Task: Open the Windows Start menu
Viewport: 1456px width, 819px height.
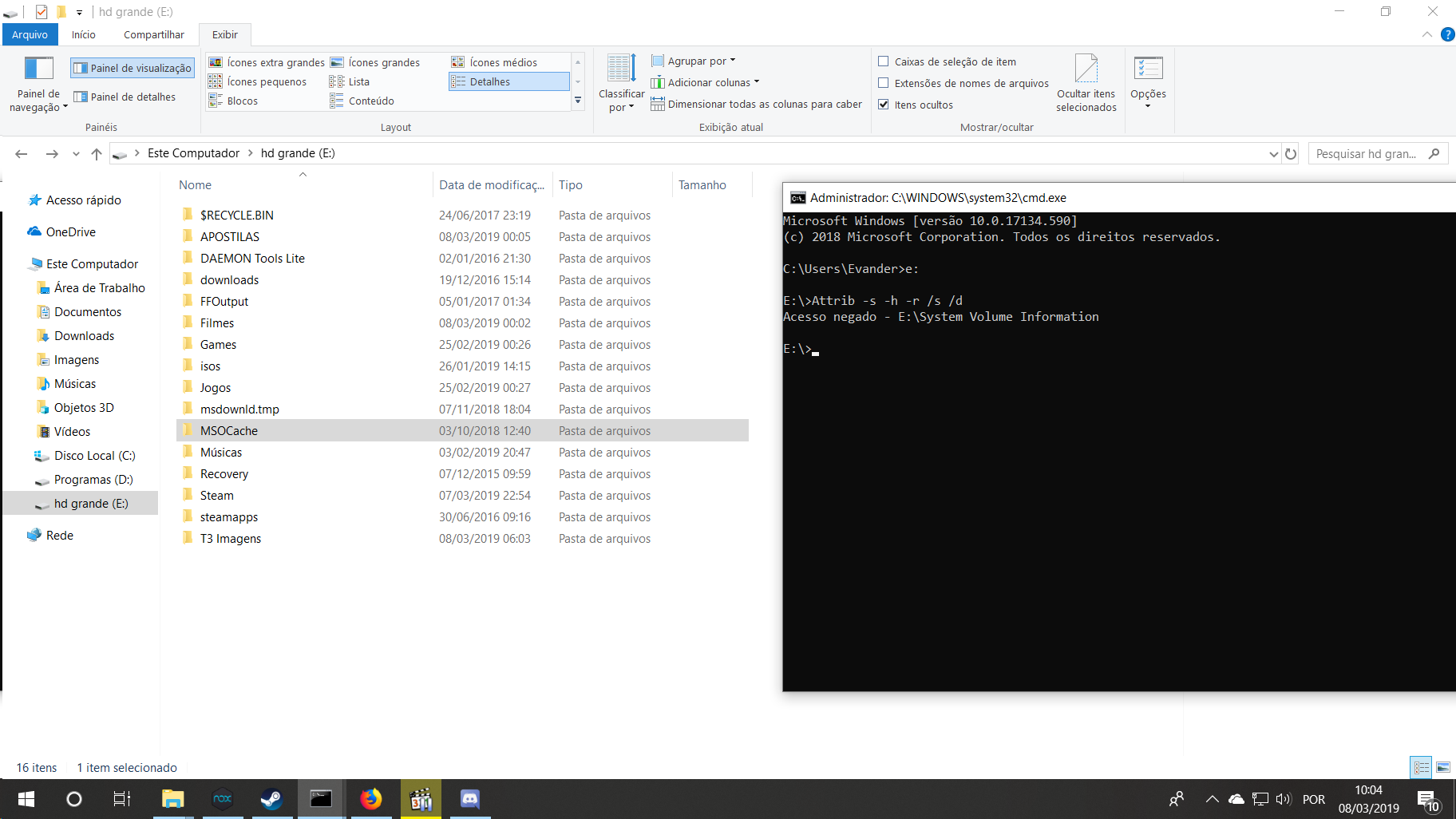Action: [26, 799]
